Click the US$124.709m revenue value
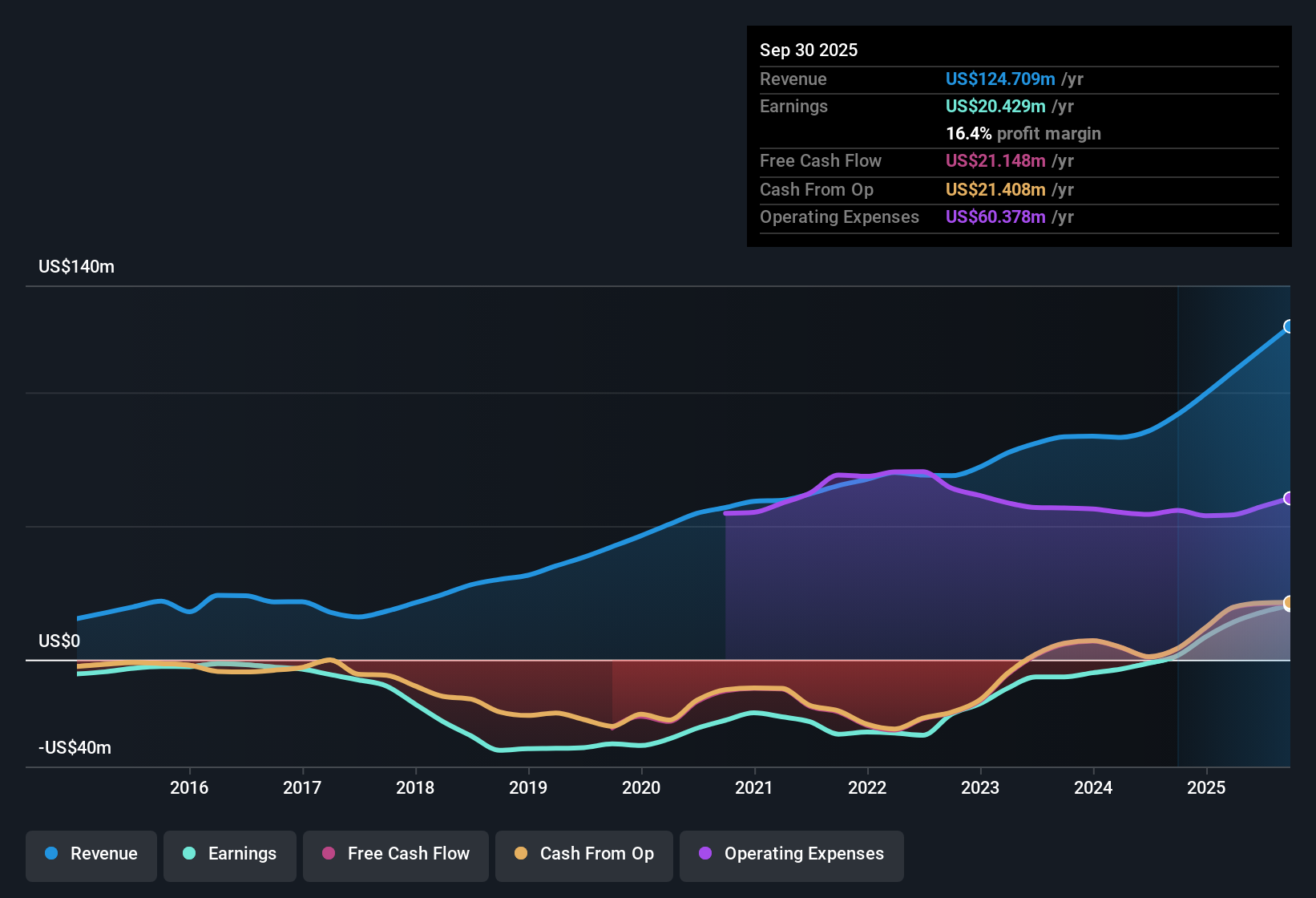The height and width of the screenshot is (898, 1316). coord(999,79)
